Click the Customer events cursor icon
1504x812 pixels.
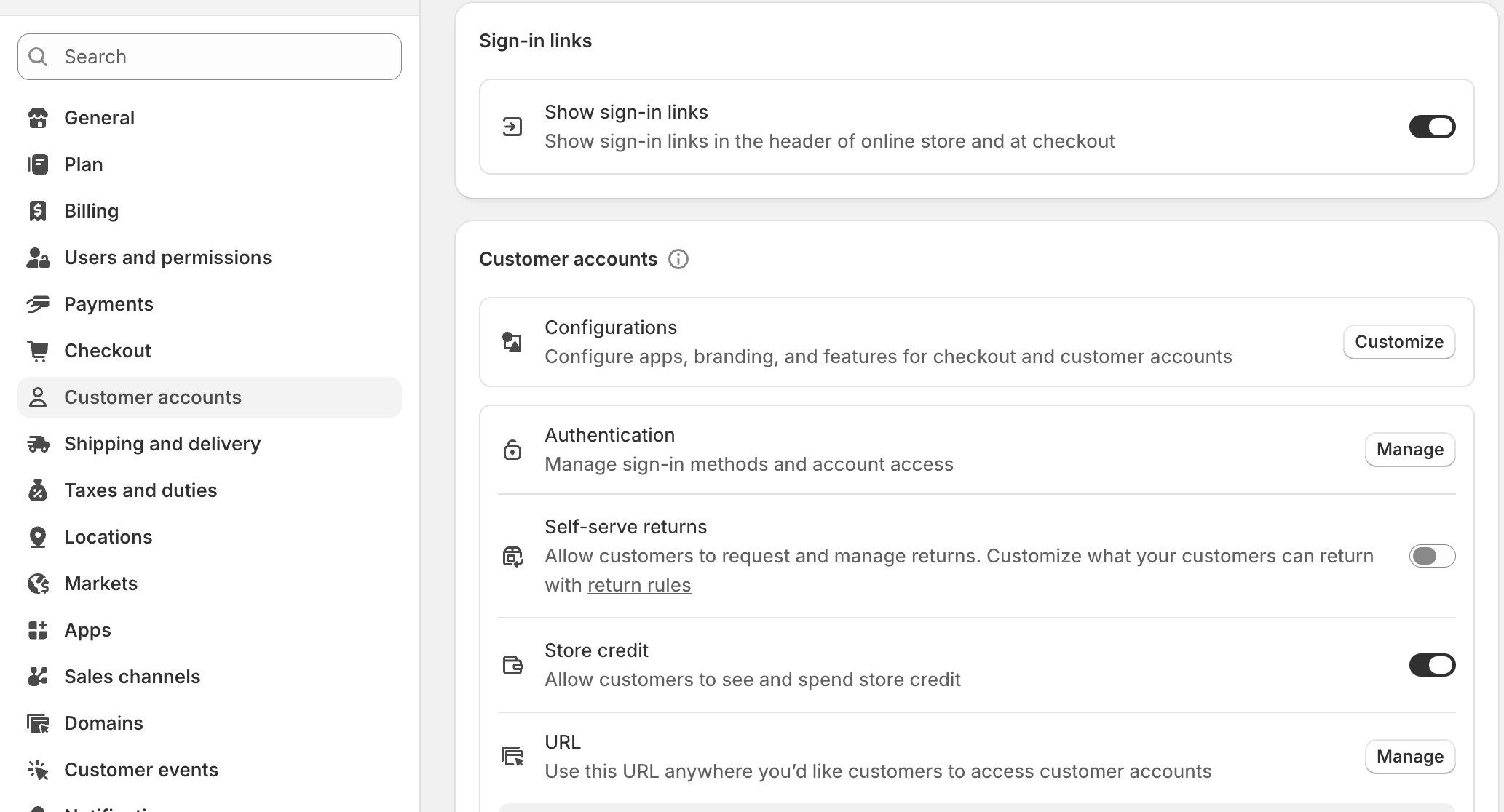tap(38, 770)
